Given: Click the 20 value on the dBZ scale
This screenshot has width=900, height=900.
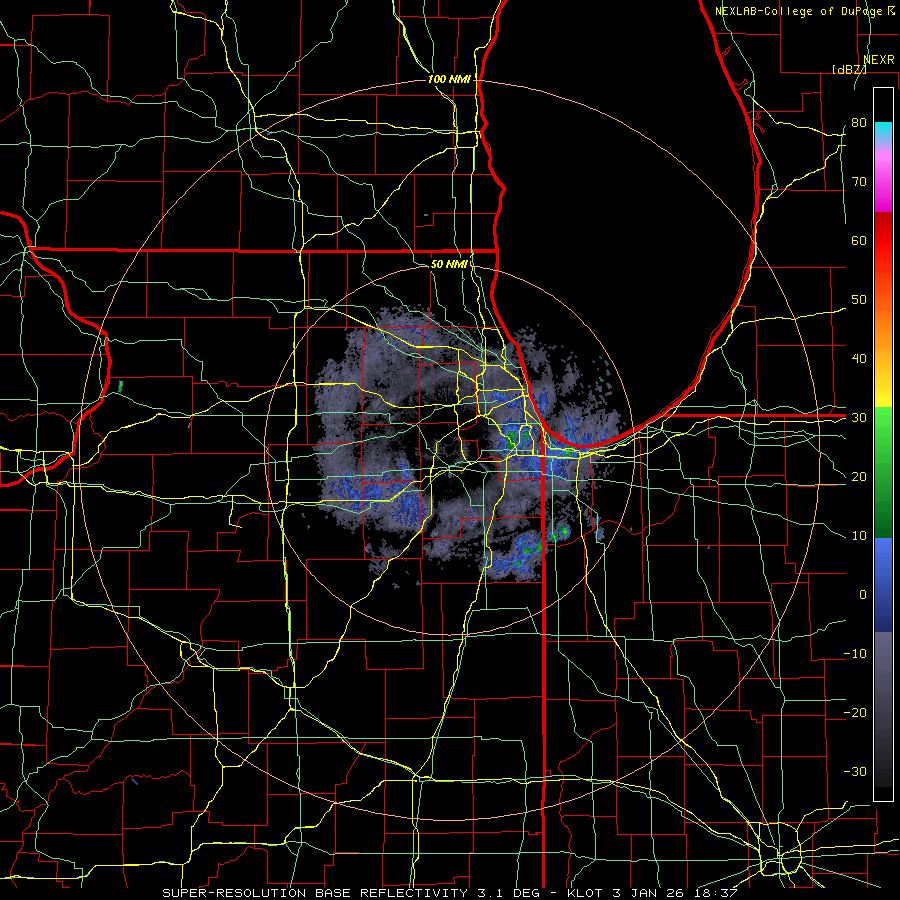Looking at the screenshot, I should click(859, 476).
